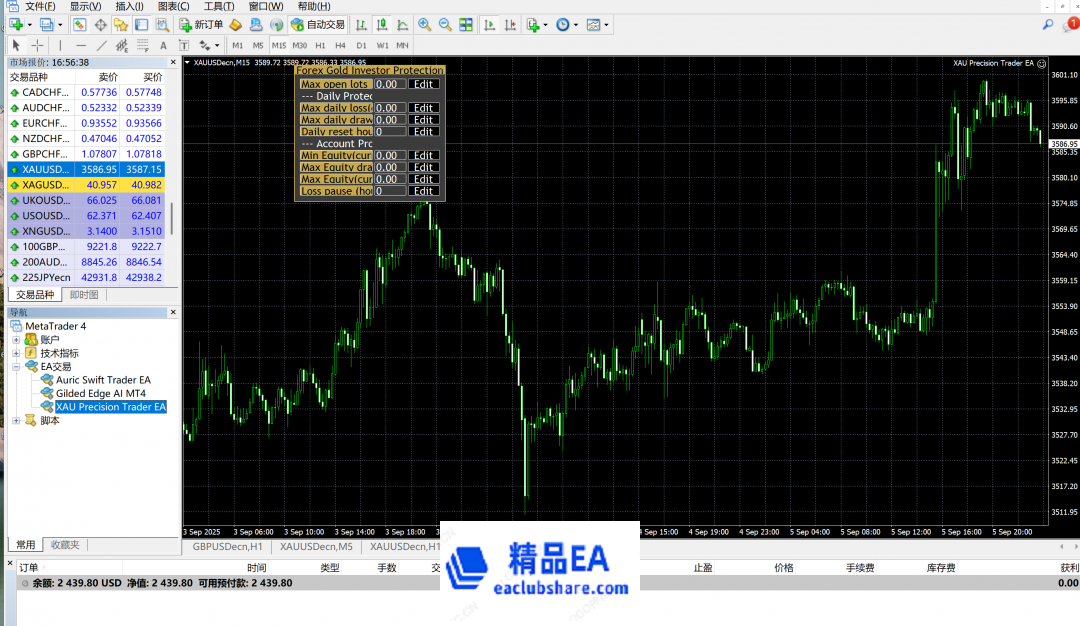Click Edit beside Daily reset hour
The width and height of the screenshot is (1080, 626).
point(423,132)
